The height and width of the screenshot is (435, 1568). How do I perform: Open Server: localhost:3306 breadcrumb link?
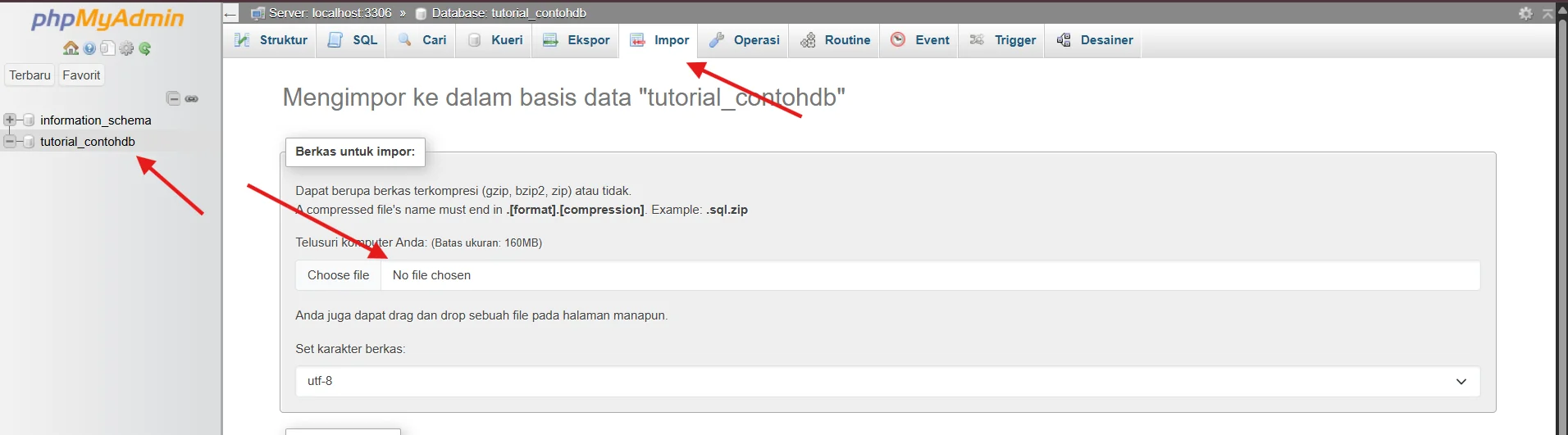[330, 13]
